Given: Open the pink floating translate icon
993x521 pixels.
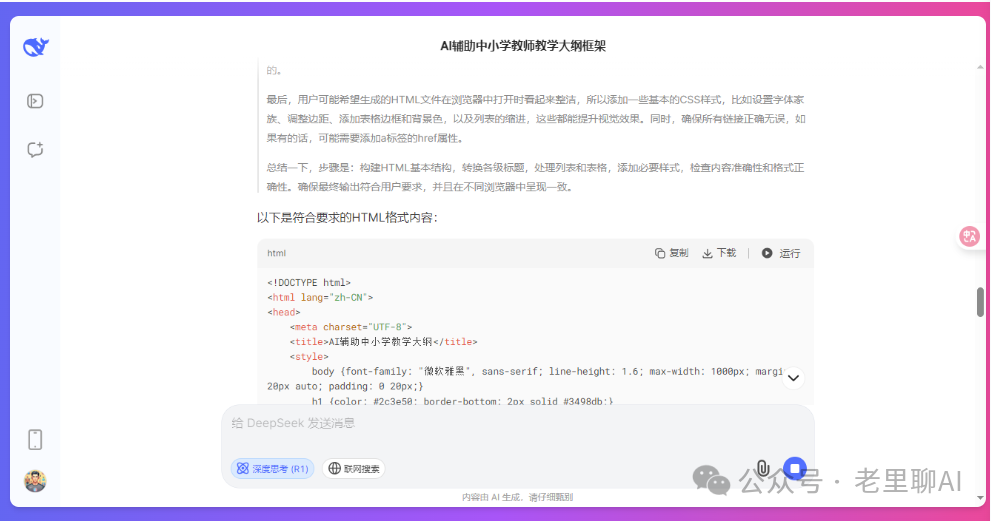Looking at the screenshot, I should click(969, 236).
